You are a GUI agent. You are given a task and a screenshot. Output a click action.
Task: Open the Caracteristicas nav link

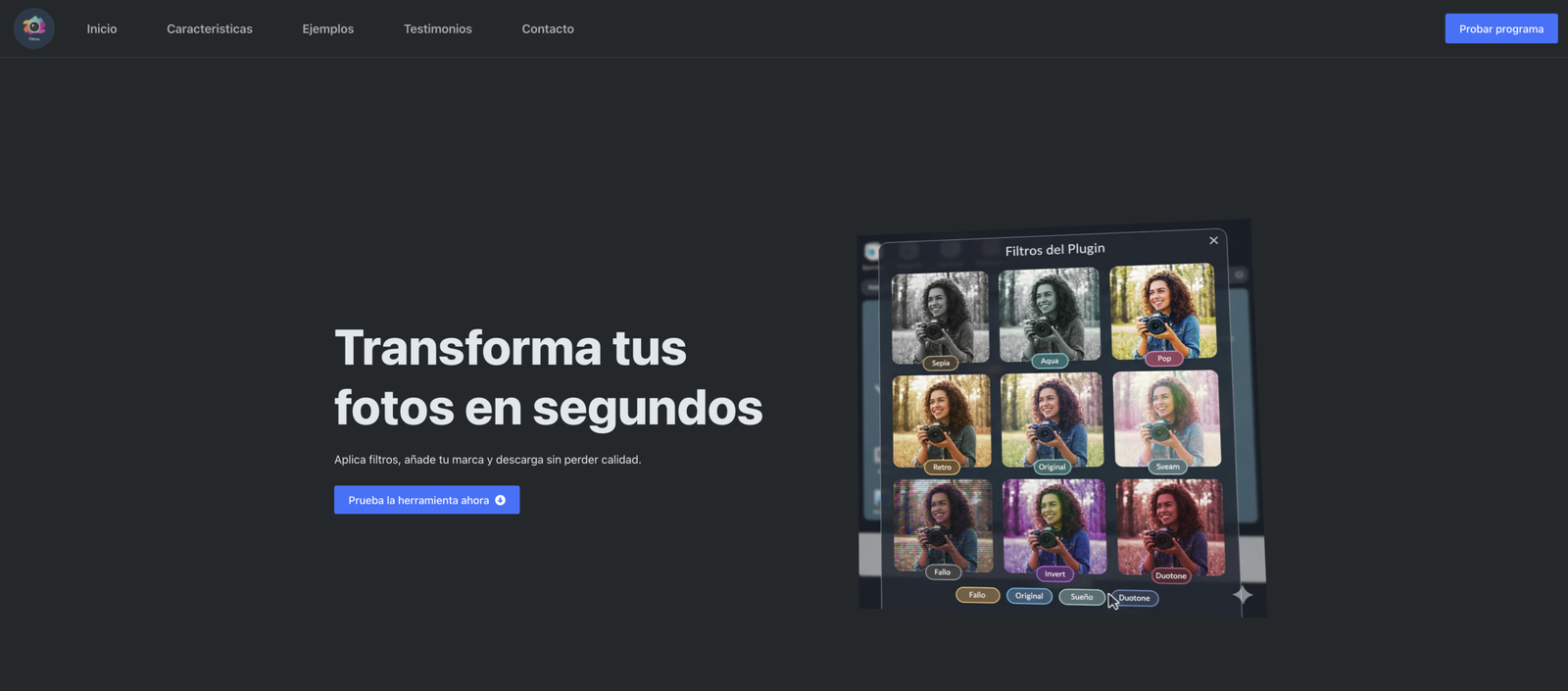[x=210, y=29]
